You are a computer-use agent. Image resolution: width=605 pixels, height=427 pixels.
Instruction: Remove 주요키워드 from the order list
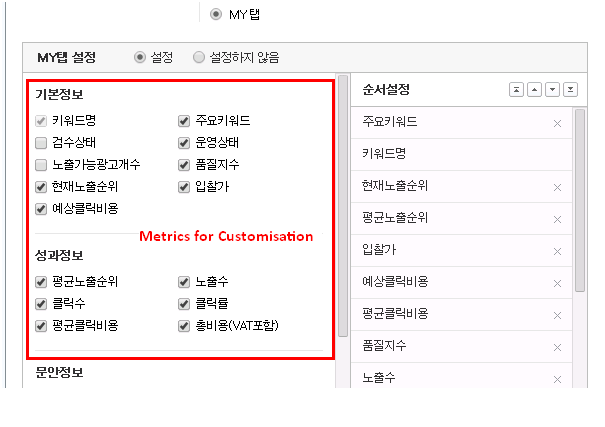(x=557, y=123)
